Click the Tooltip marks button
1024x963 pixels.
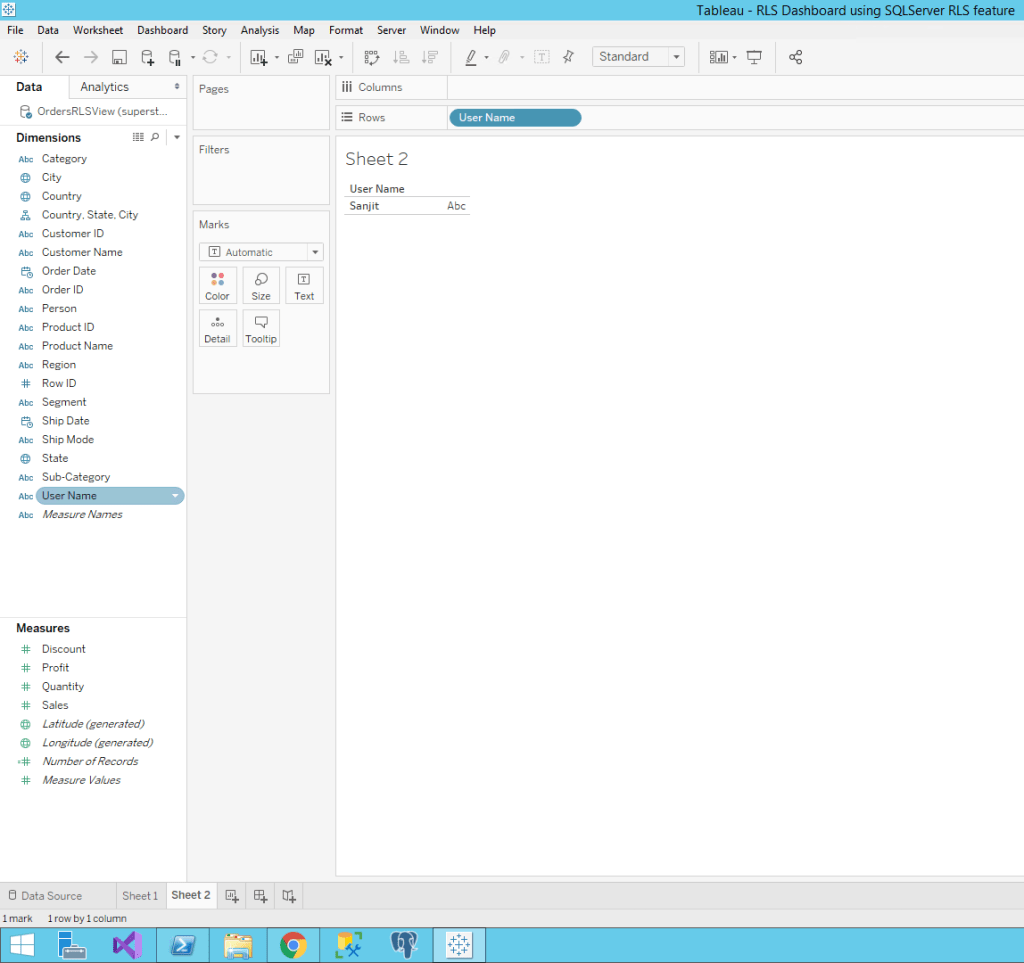click(x=261, y=328)
